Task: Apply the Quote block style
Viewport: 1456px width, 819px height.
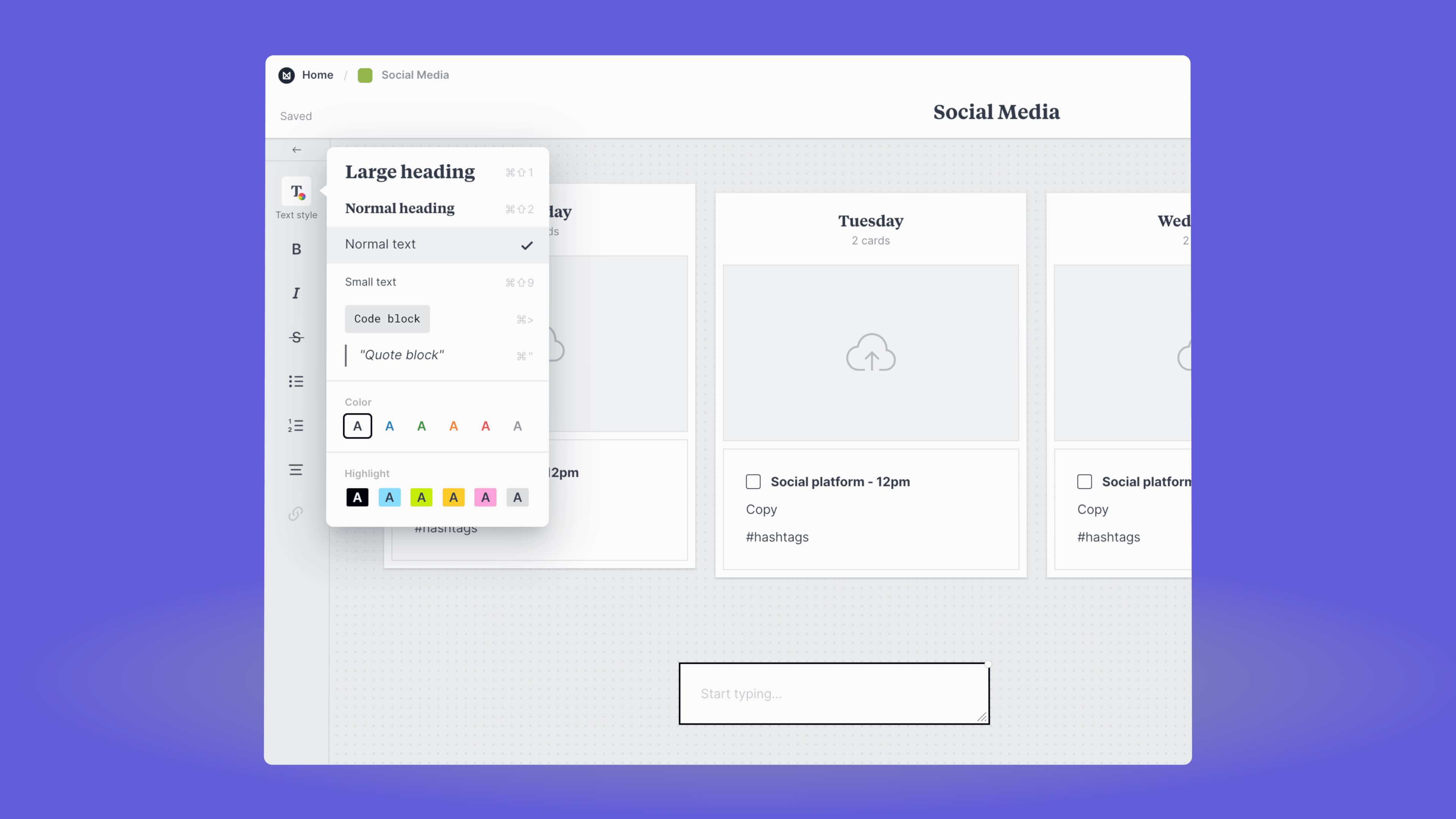Action: [x=401, y=355]
